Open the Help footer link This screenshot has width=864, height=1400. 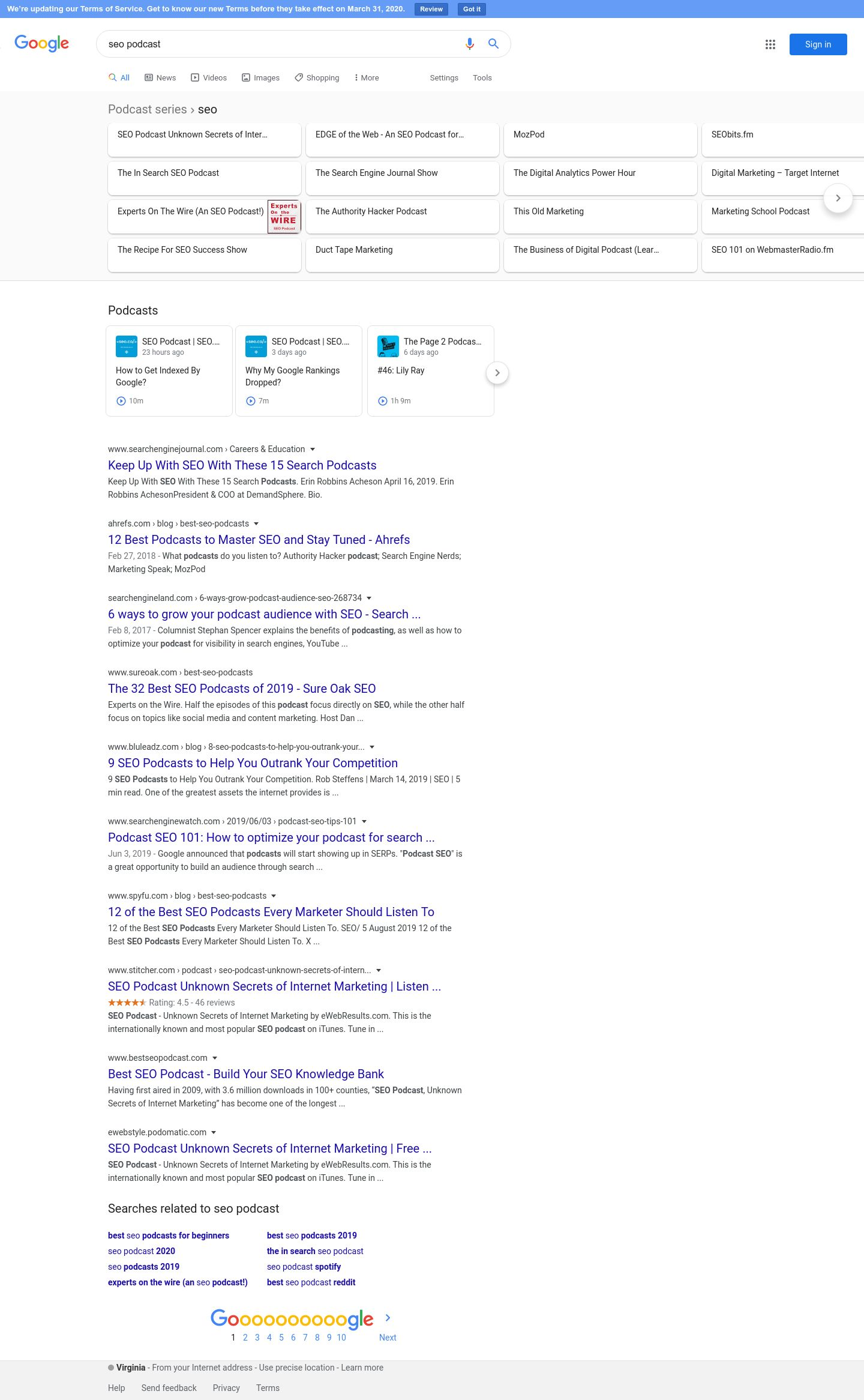(x=116, y=1387)
